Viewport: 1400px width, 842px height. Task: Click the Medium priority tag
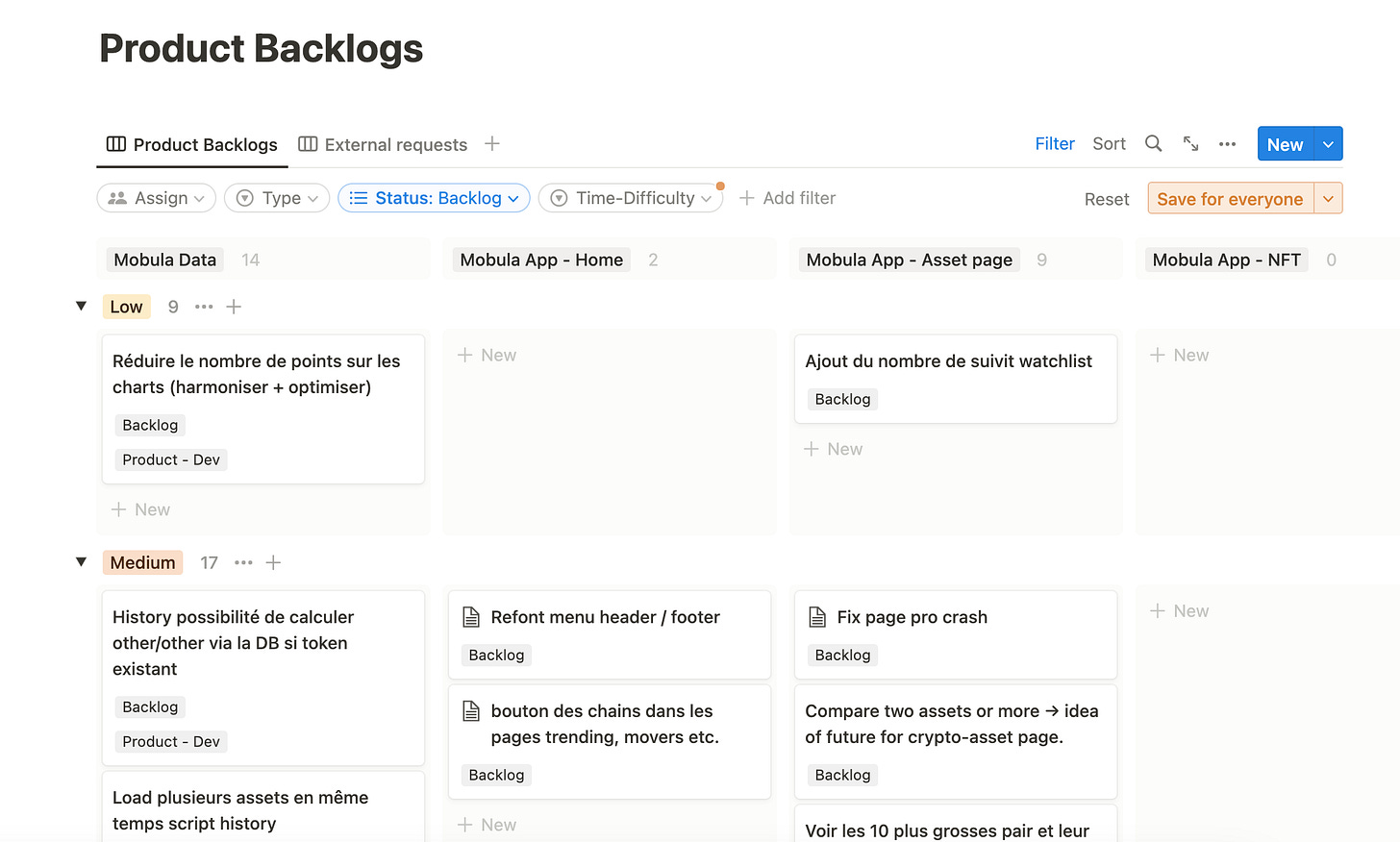pyautogui.click(x=142, y=562)
